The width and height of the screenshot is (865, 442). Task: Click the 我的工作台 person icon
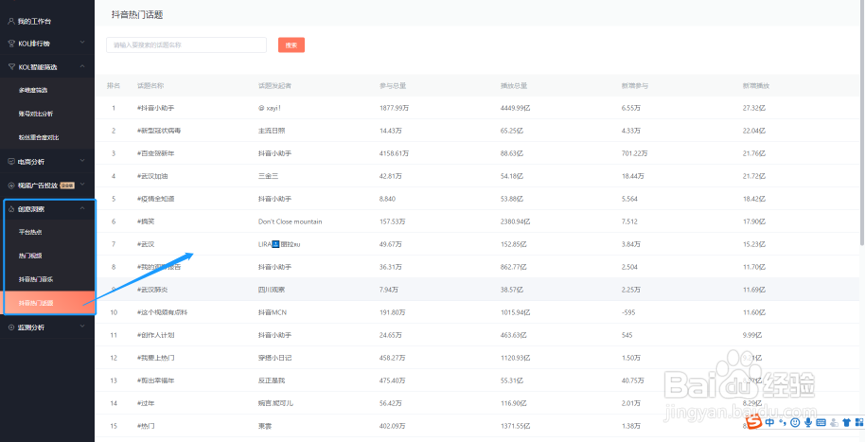tap(11, 22)
